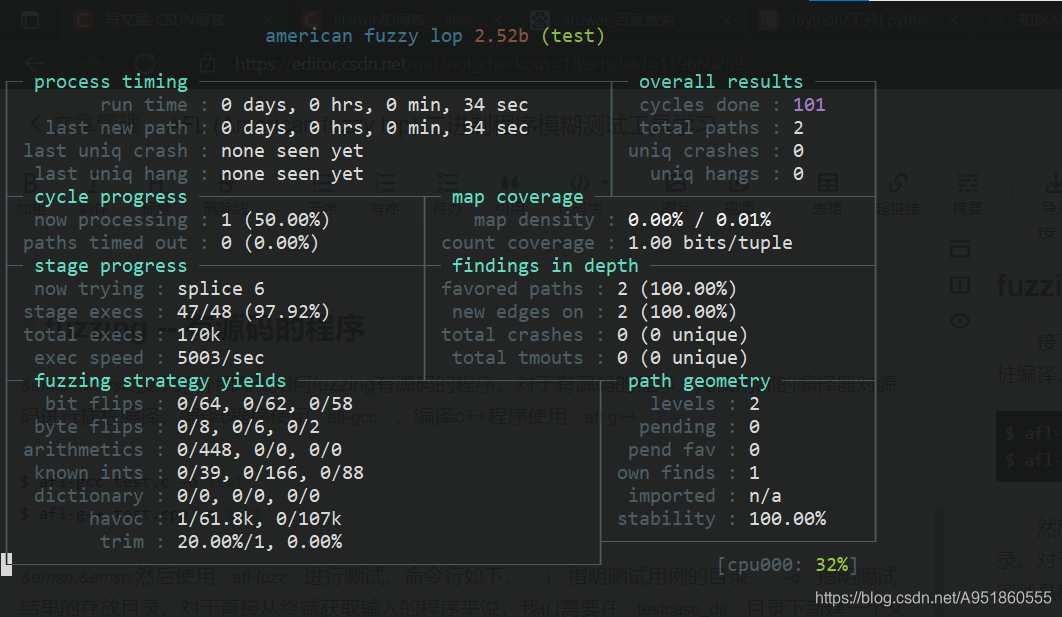This screenshot has width=1062, height=617.
Task: Click the browser refresh icon
Action: pos(144,64)
